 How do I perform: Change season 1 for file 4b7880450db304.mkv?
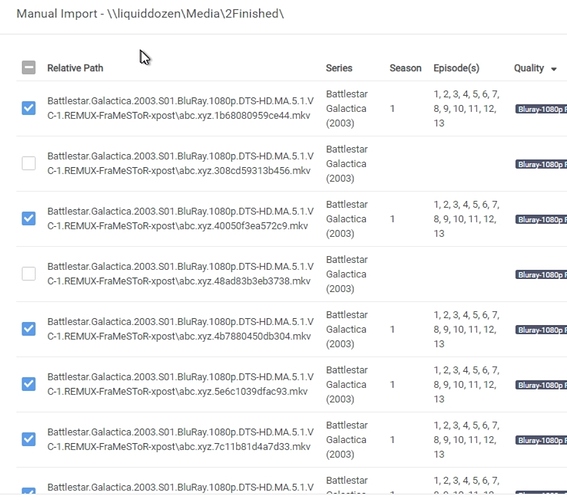[x=392, y=329]
